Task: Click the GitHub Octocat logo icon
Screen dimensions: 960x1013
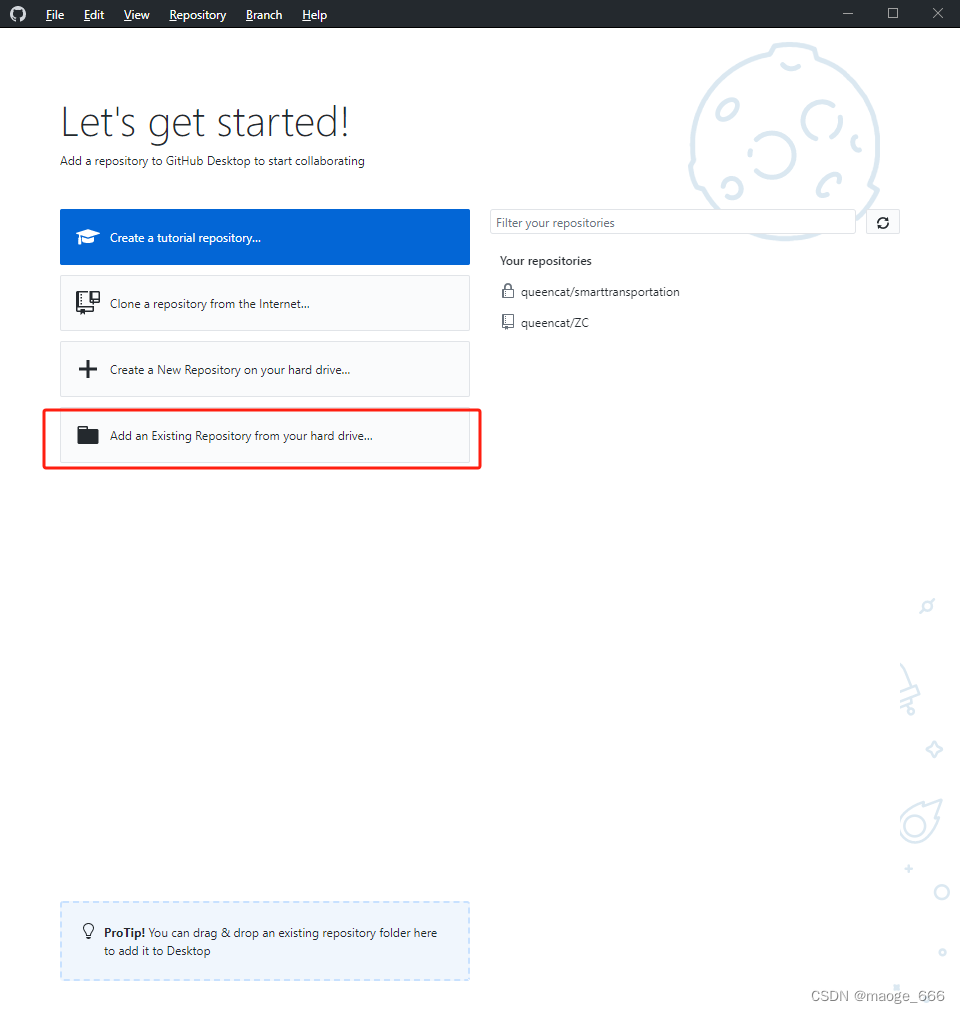Action: [x=18, y=14]
